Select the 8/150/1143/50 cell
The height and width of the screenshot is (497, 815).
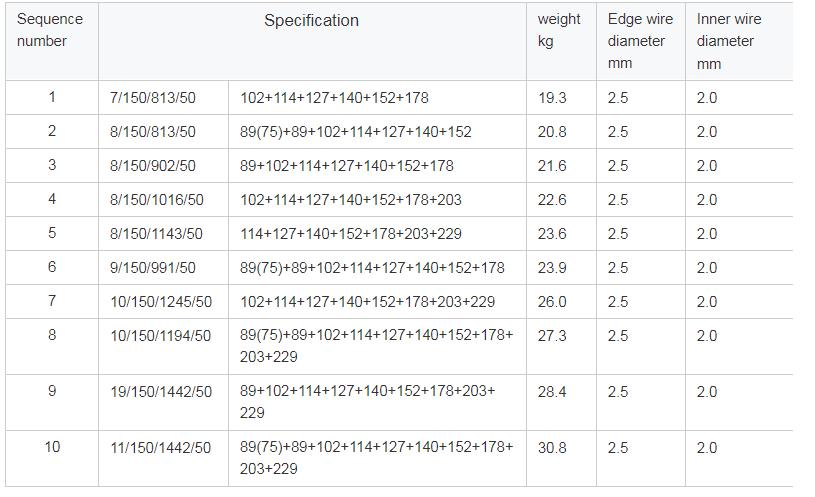coord(163,233)
